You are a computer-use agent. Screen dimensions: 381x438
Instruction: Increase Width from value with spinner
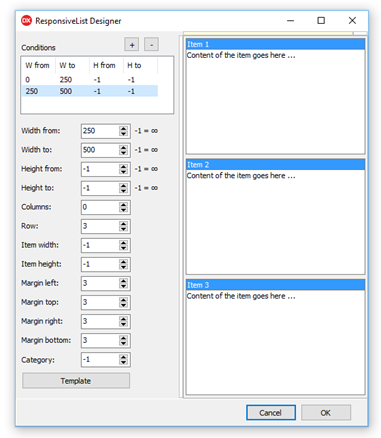pos(124,128)
